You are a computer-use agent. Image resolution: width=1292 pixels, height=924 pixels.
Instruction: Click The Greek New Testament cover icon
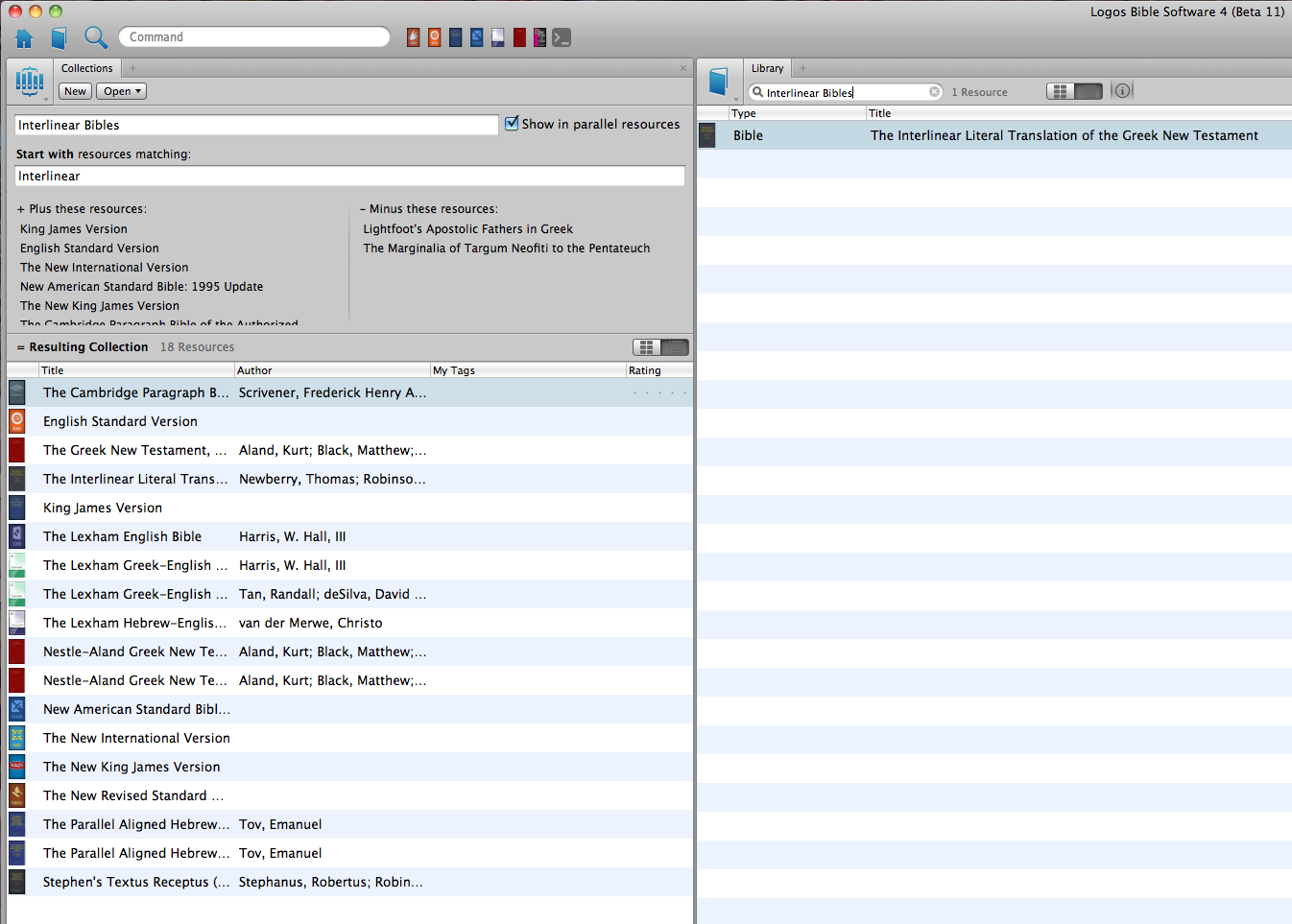coord(17,450)
